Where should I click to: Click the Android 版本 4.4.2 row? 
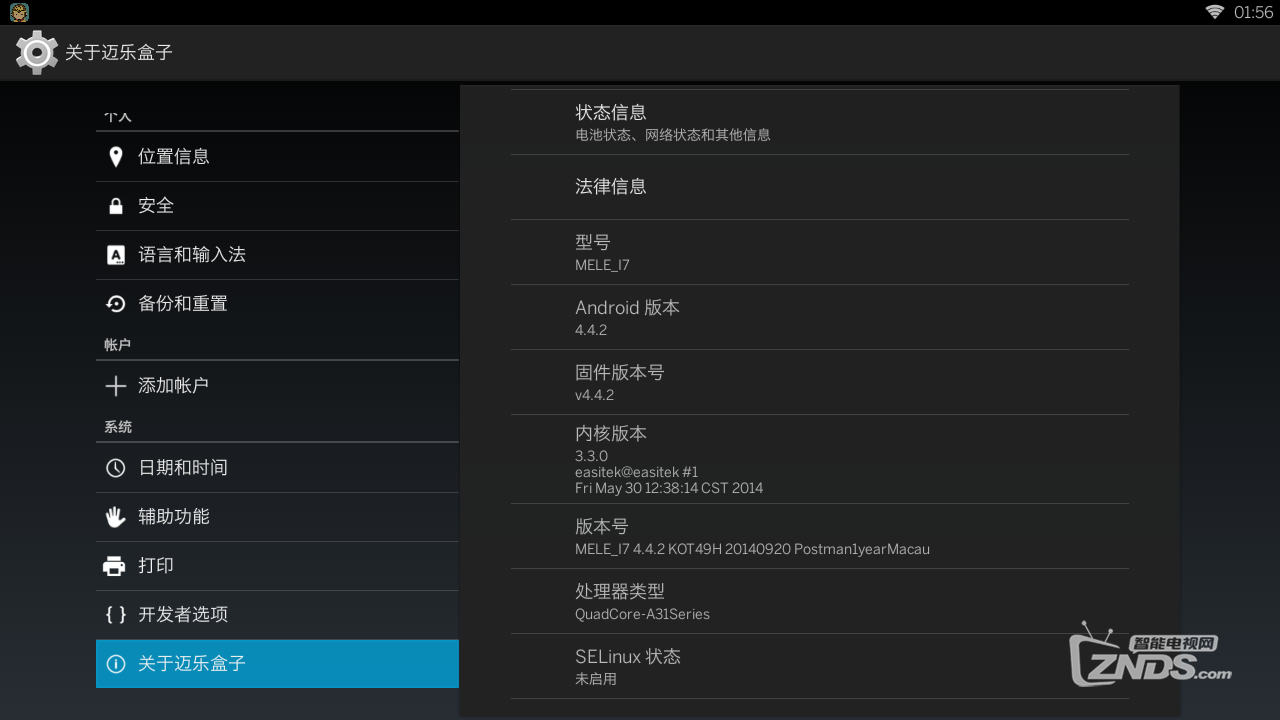[820, 317]
